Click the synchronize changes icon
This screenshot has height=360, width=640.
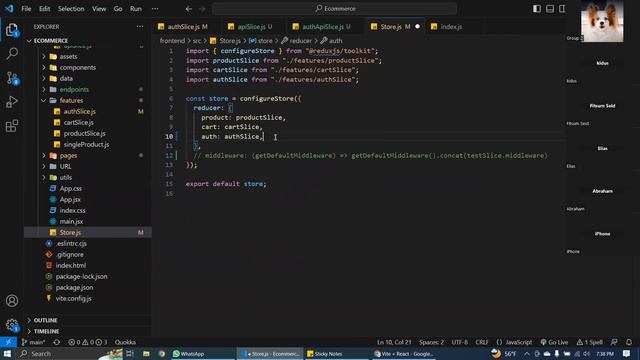tap(57, 342)
